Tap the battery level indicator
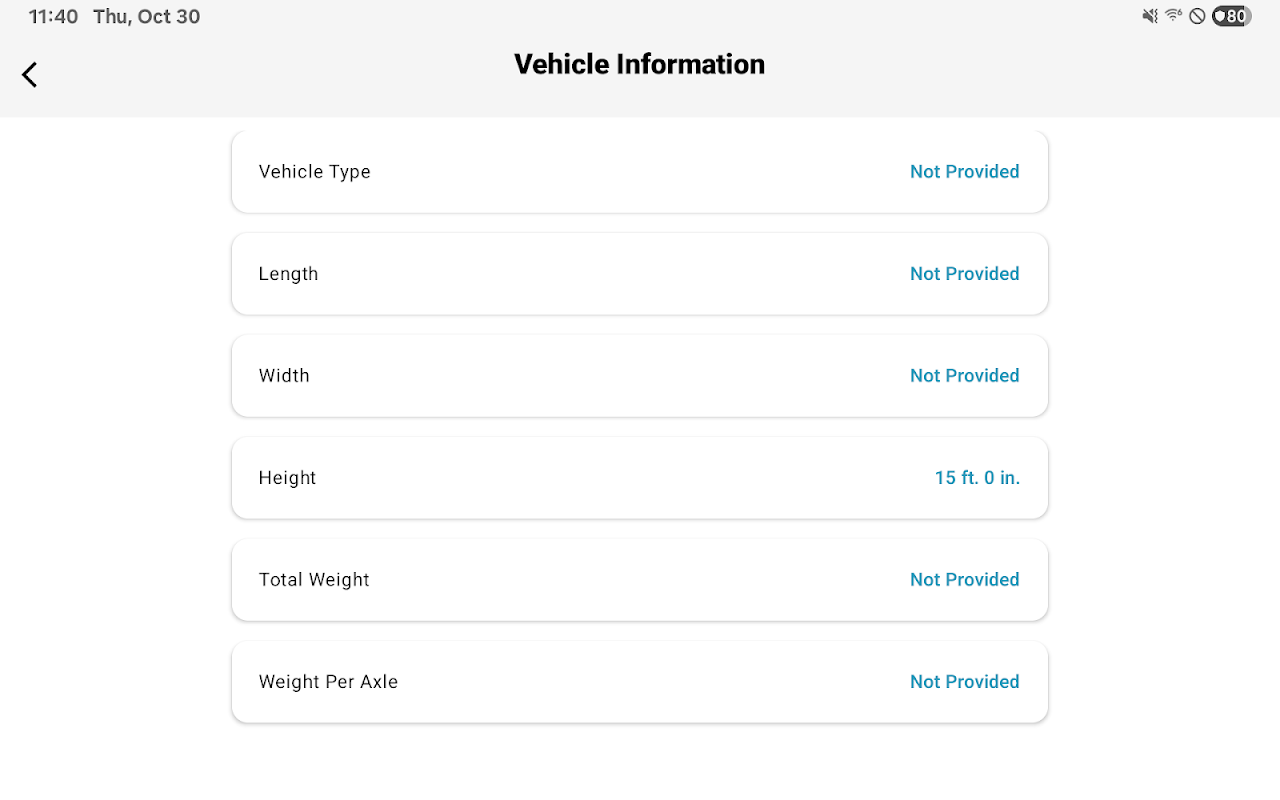The image size is (1280, 800). (x=1231, y=16)
